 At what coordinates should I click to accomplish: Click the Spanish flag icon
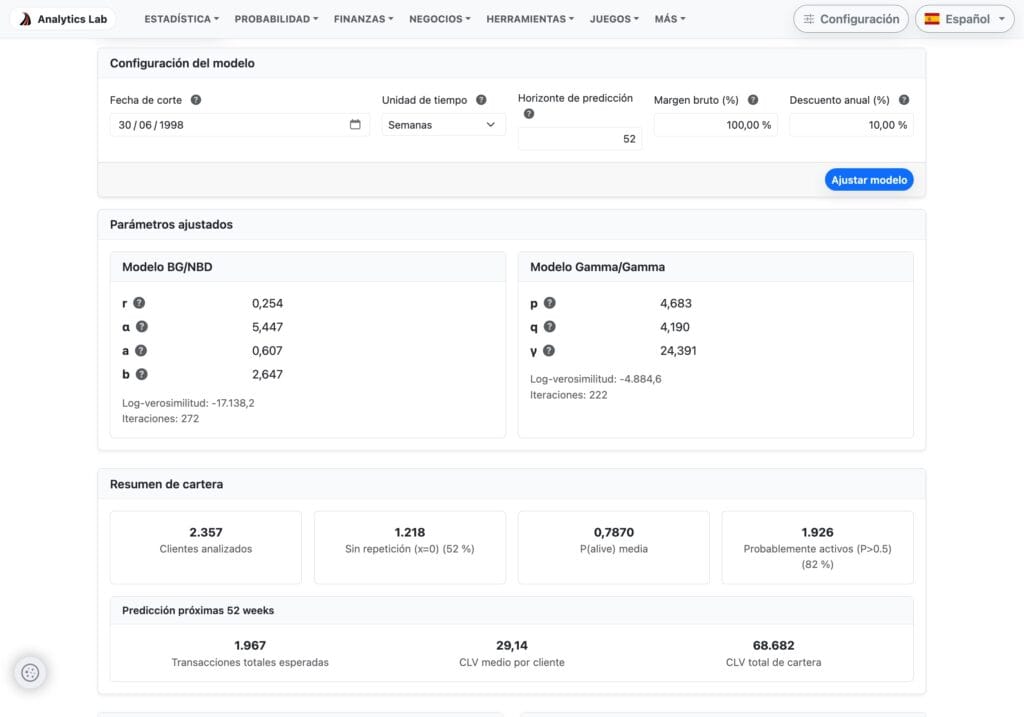click(x=932, y=19)
